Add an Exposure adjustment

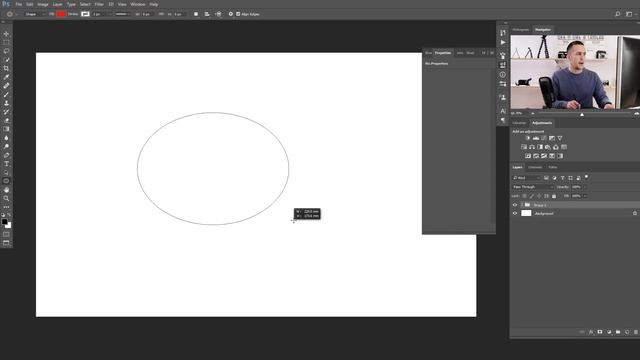point(552,138)
